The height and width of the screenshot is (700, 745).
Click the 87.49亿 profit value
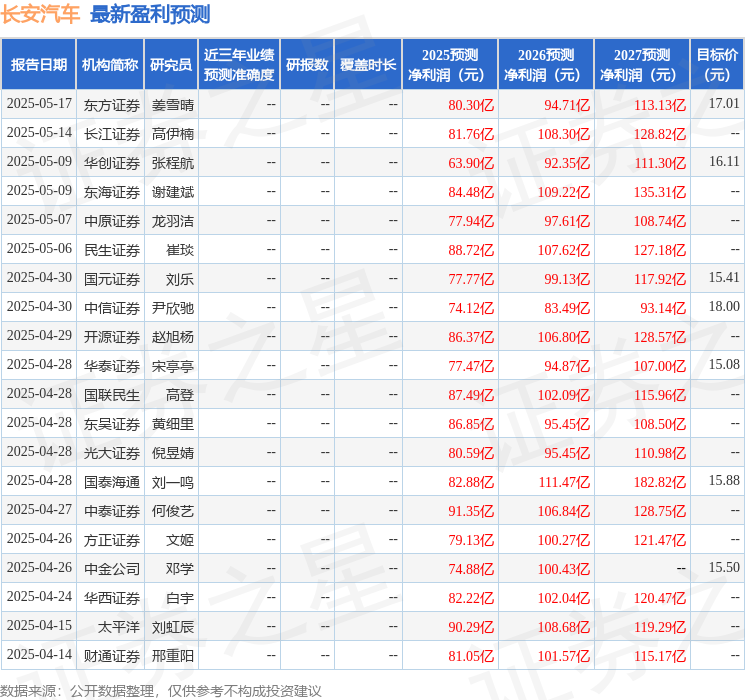(x=471, y=395)
